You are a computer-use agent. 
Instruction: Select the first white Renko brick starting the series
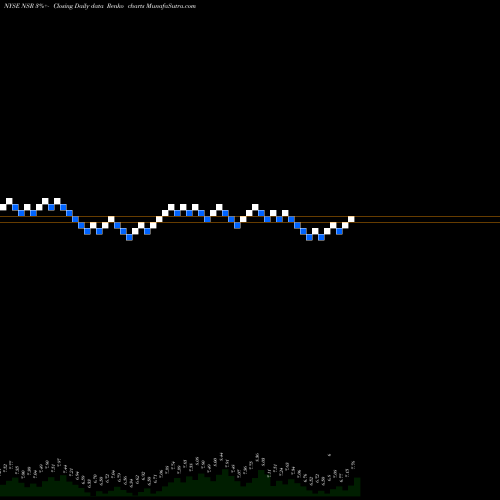(x=3, y=207)
